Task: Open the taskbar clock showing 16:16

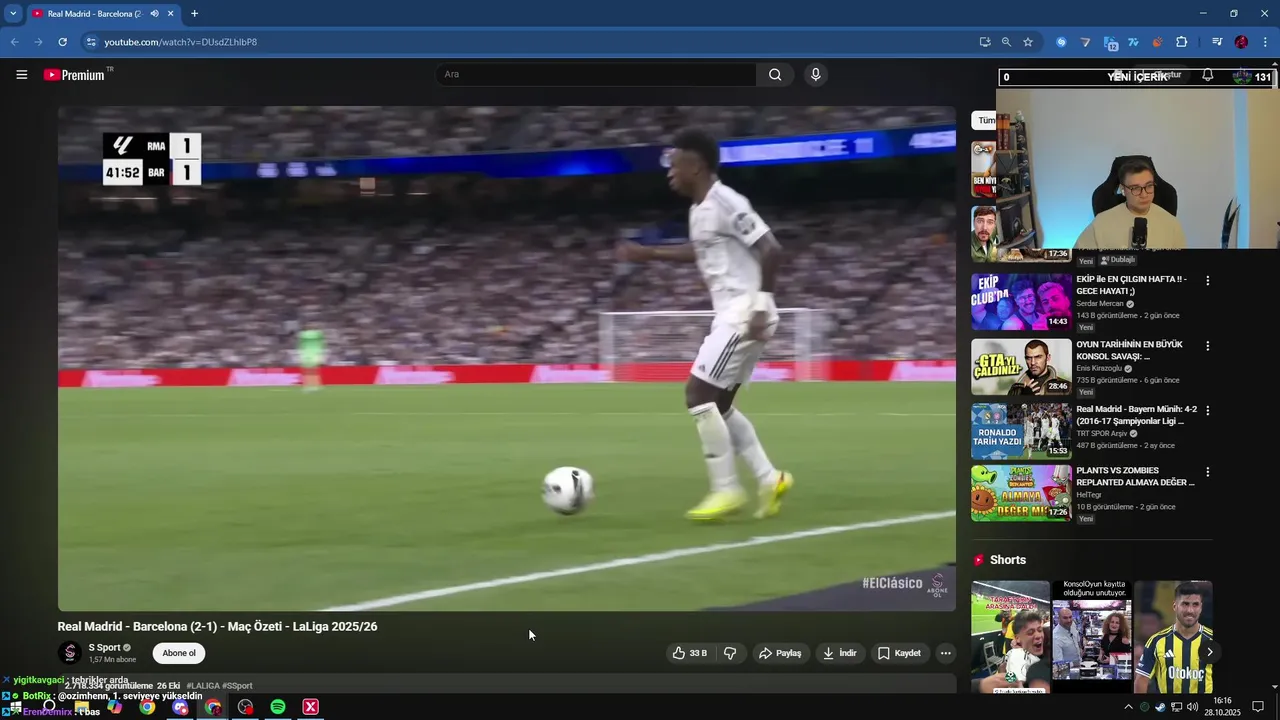Action: click(x=1222, y=707)
